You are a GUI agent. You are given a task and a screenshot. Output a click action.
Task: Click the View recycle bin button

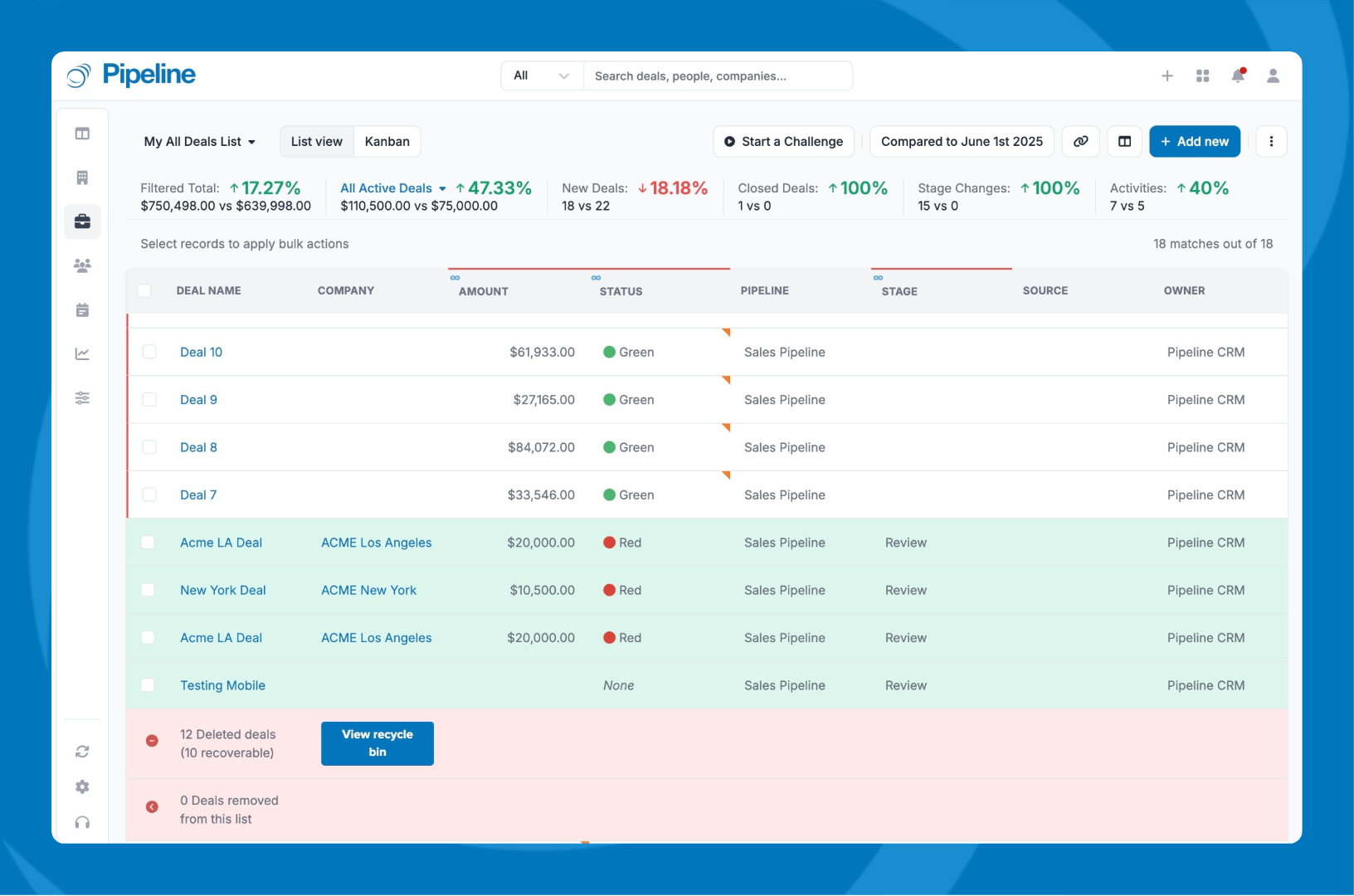click(x=377, y=743)
